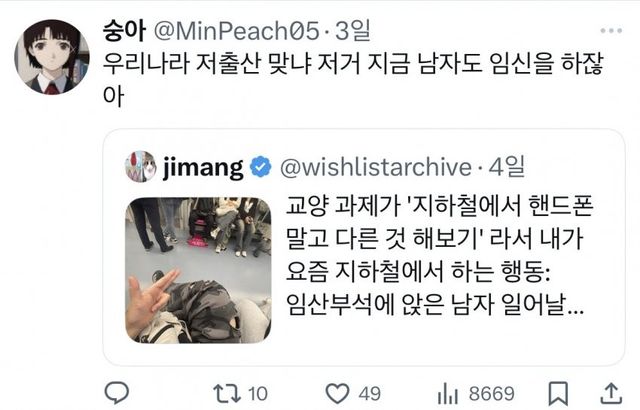The width and height of the screenshot is (640, 410).
Task: Click the blue verified badge next to jimang
Action: (260, 167)
